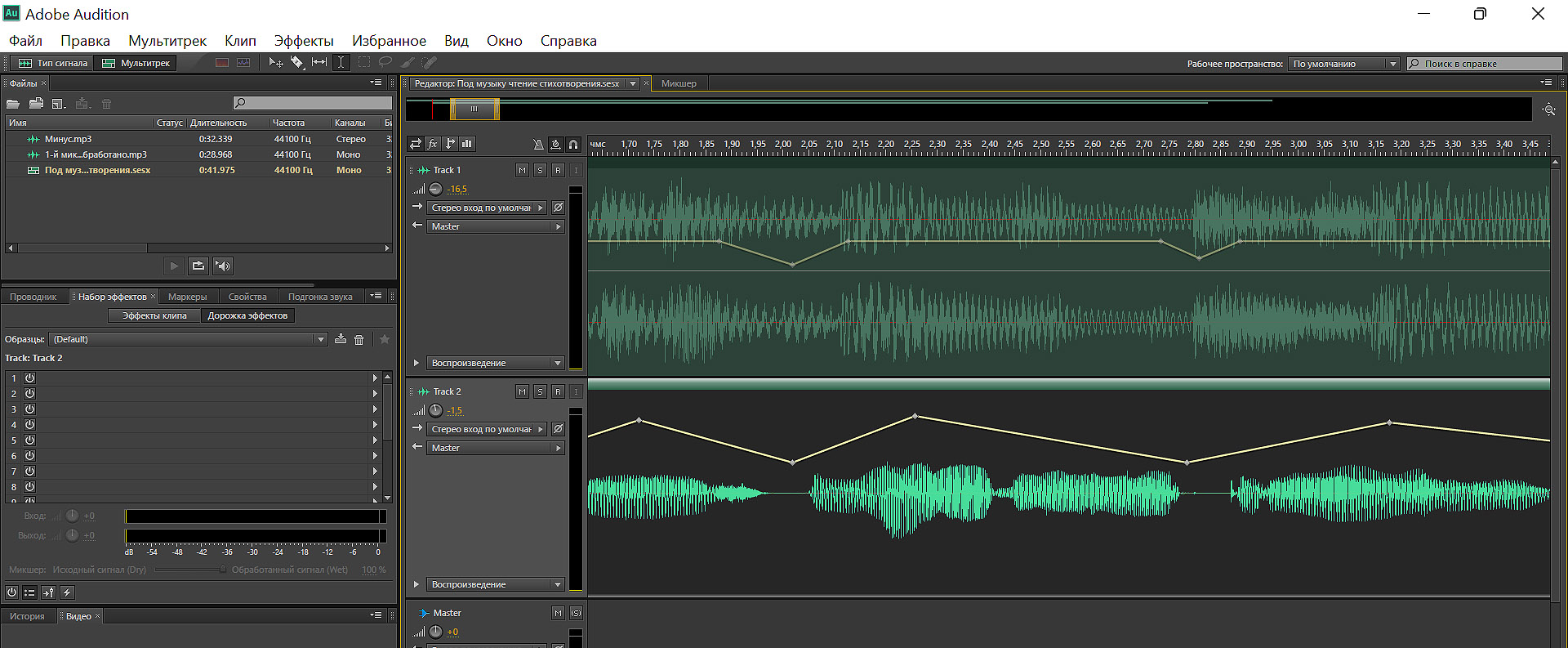Image resolution: width=1568 pixels, height=648 pixels.
Task: Click the lightning apply icon at effects rack bottom
Action: coord(67,592)
